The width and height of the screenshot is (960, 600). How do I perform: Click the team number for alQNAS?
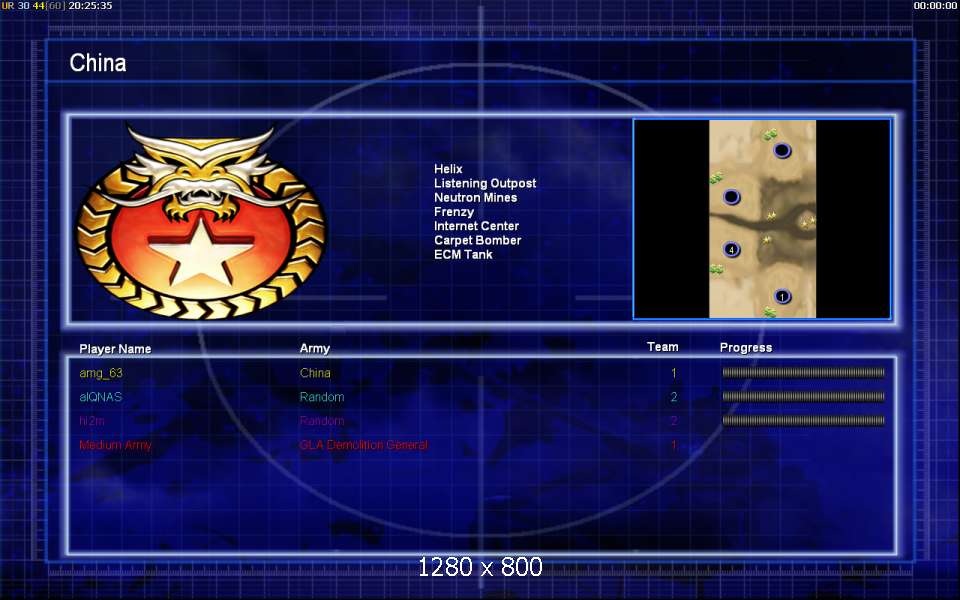(674, 397)
